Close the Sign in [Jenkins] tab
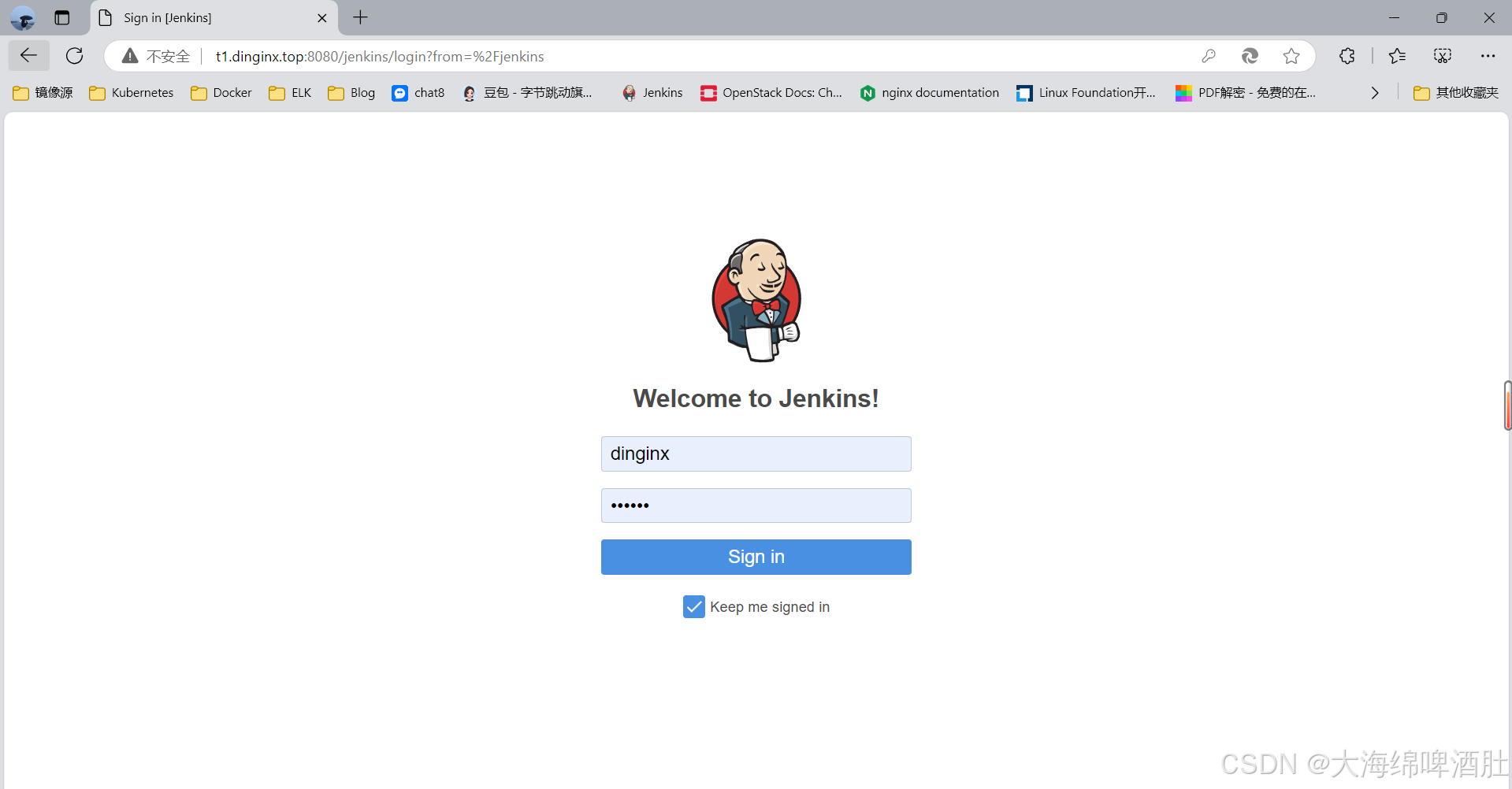1512x789 pixels. 322,18
